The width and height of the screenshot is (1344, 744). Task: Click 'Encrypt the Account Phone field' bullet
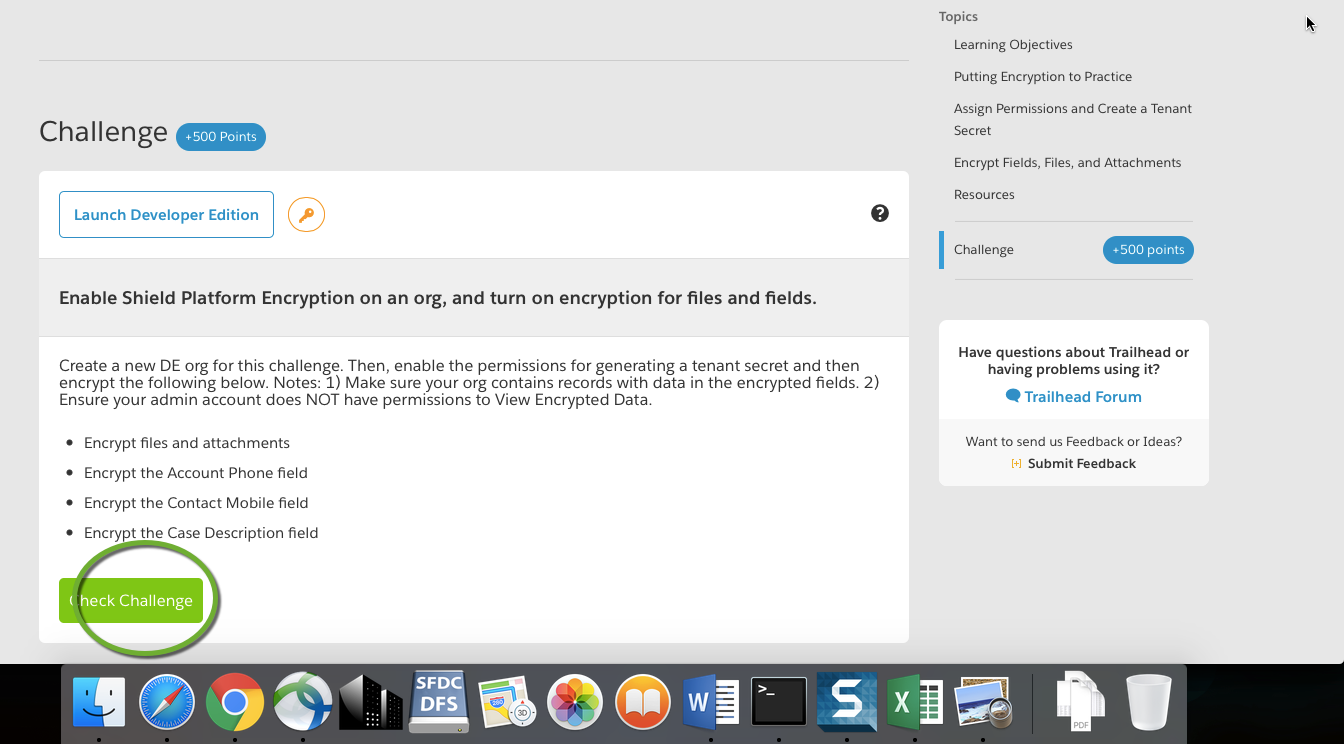[196, 472]
